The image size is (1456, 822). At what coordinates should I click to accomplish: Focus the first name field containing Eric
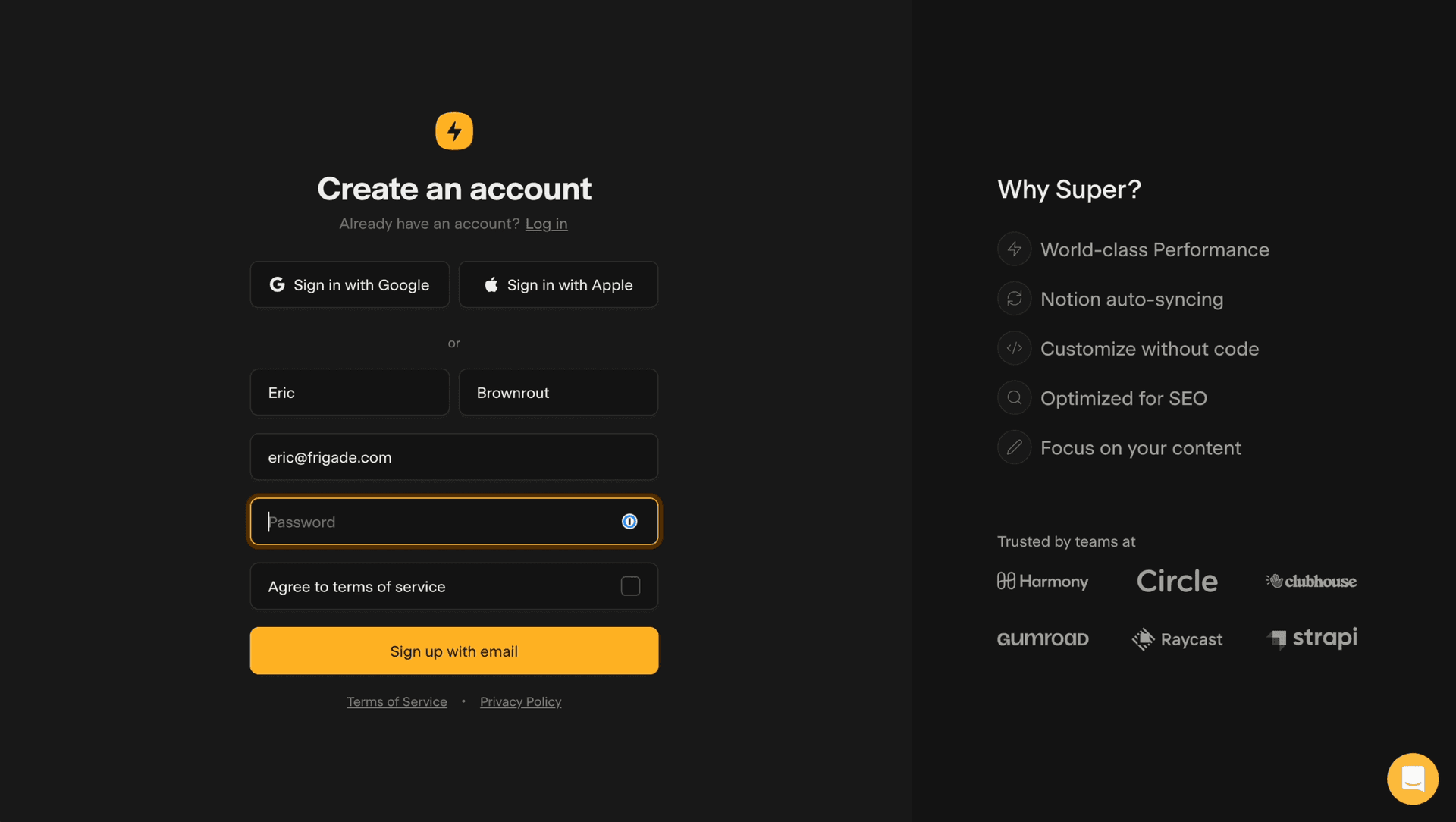350,393
